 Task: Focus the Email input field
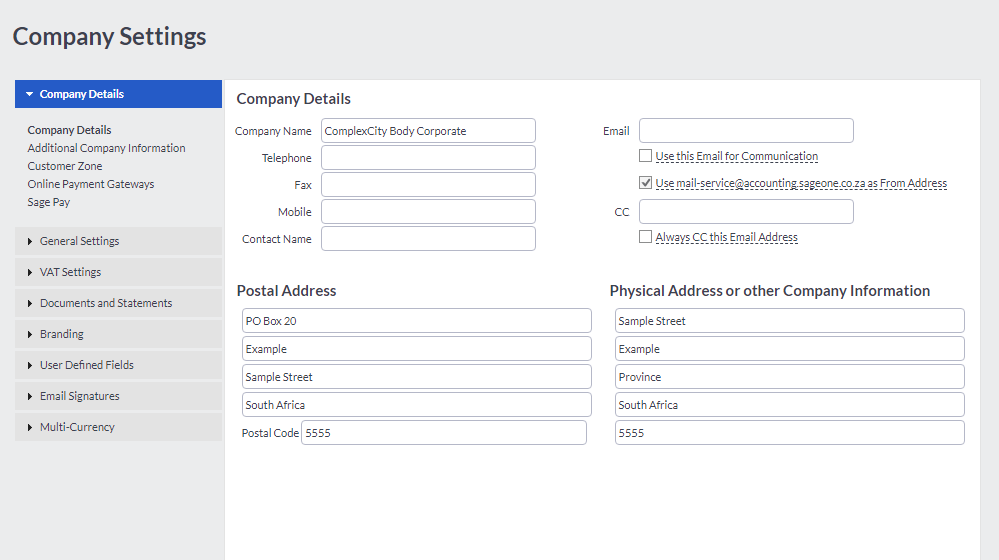point(746,131)
